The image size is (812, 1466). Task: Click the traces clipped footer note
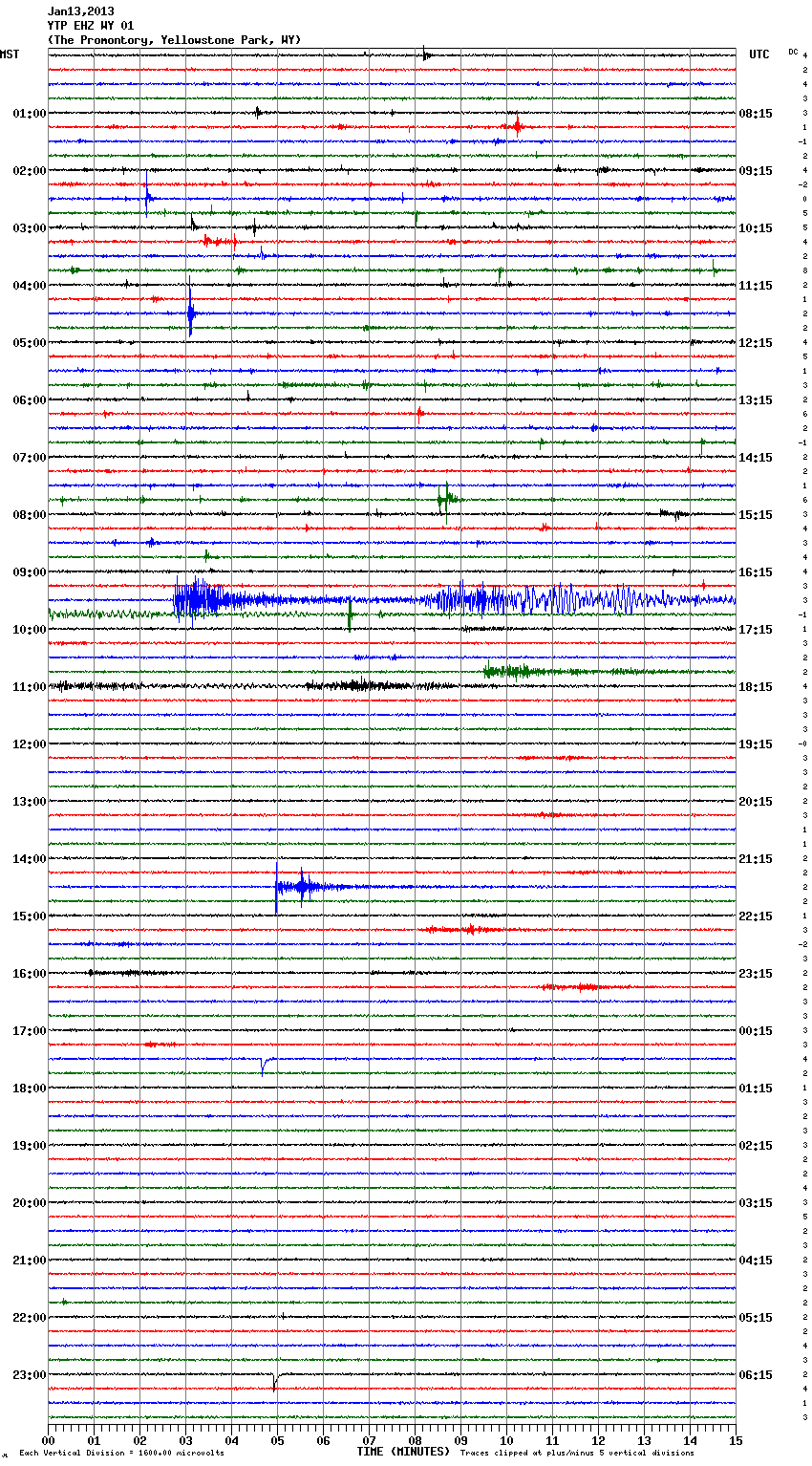(x=577, y=1453)
